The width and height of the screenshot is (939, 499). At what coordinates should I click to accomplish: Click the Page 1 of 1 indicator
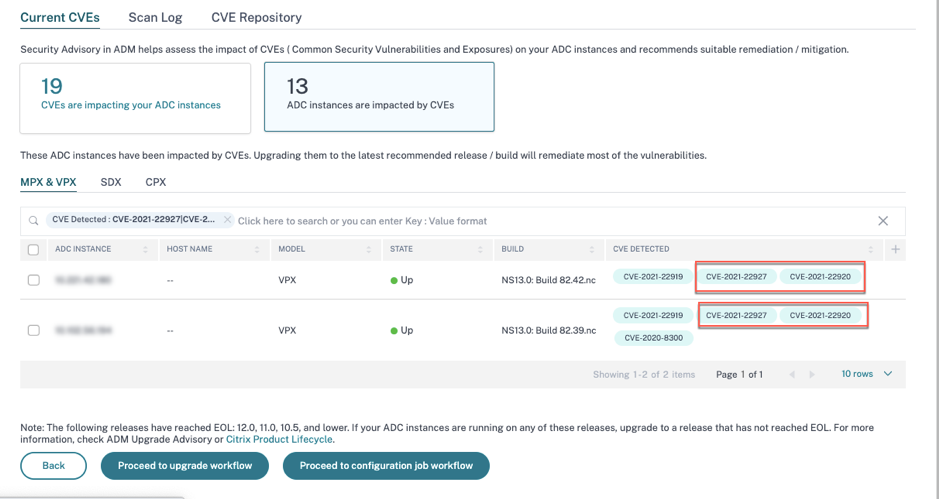pyautogui.click(x=739, y=374)
